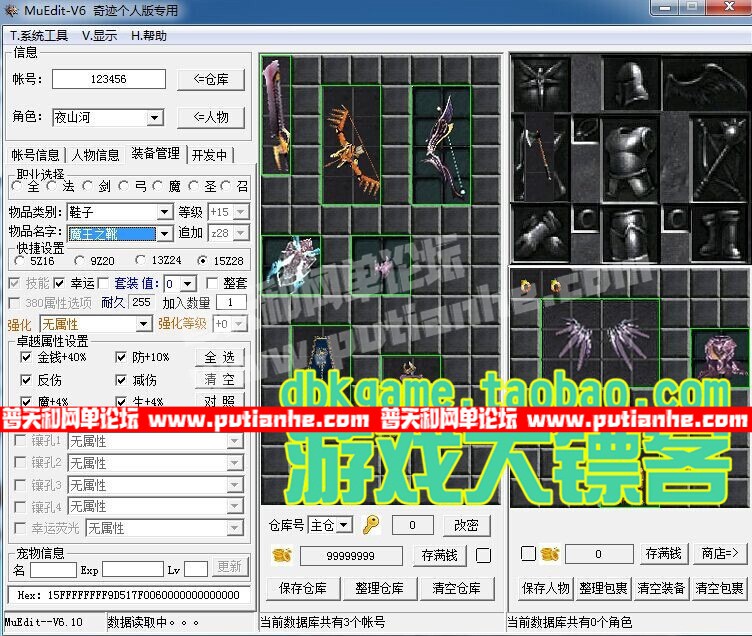Click the gloves equipment slot
The image size is (752, 636).
coord(541,232)
